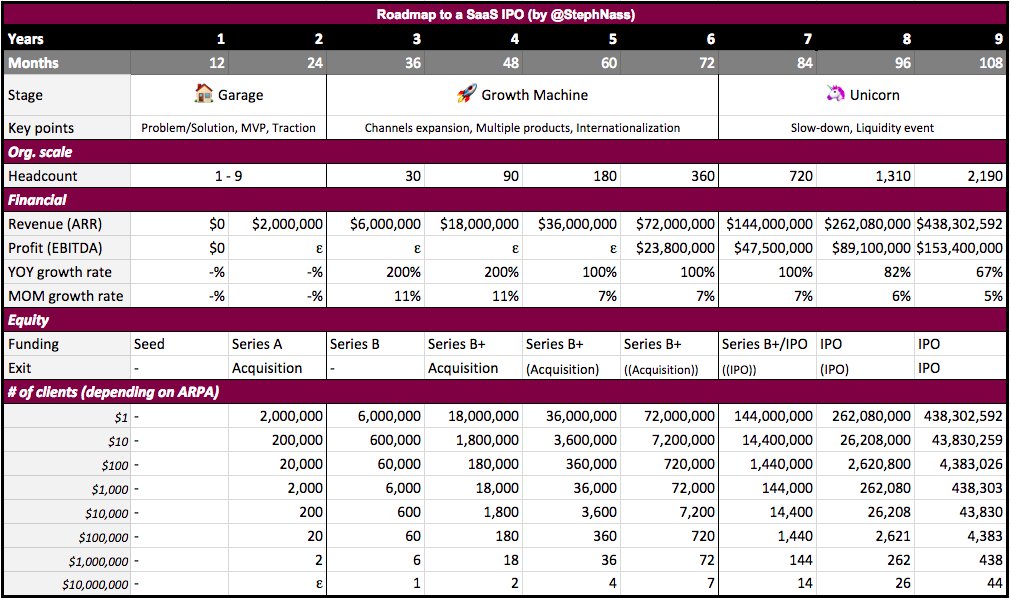This screenshot has width=1010, height=598.
Task: Click the clients cell 1,440,000
Action: 767,465
